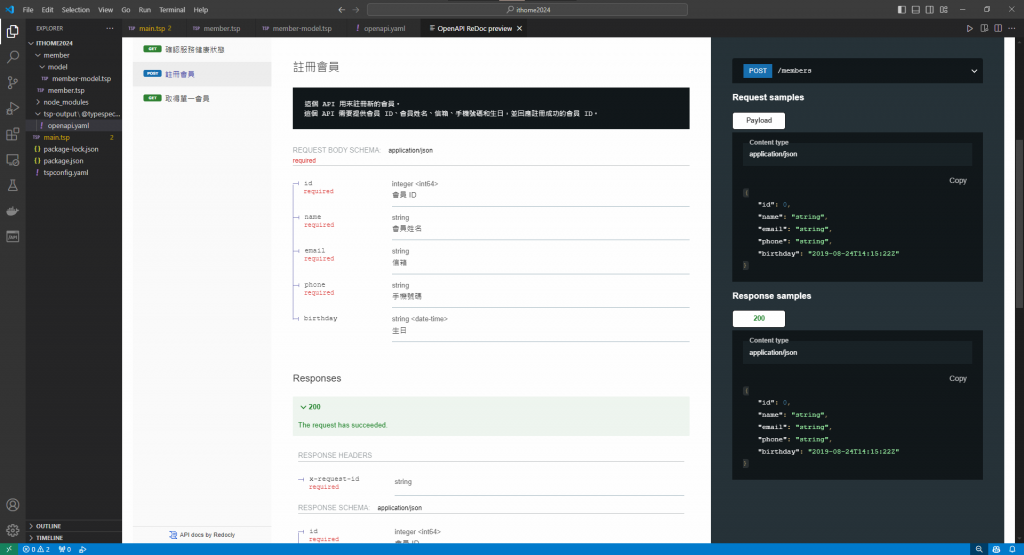The height and width of the screenshot is (555, 1024).
Task: Open the Manage gear icon
Action: (12, 530)
